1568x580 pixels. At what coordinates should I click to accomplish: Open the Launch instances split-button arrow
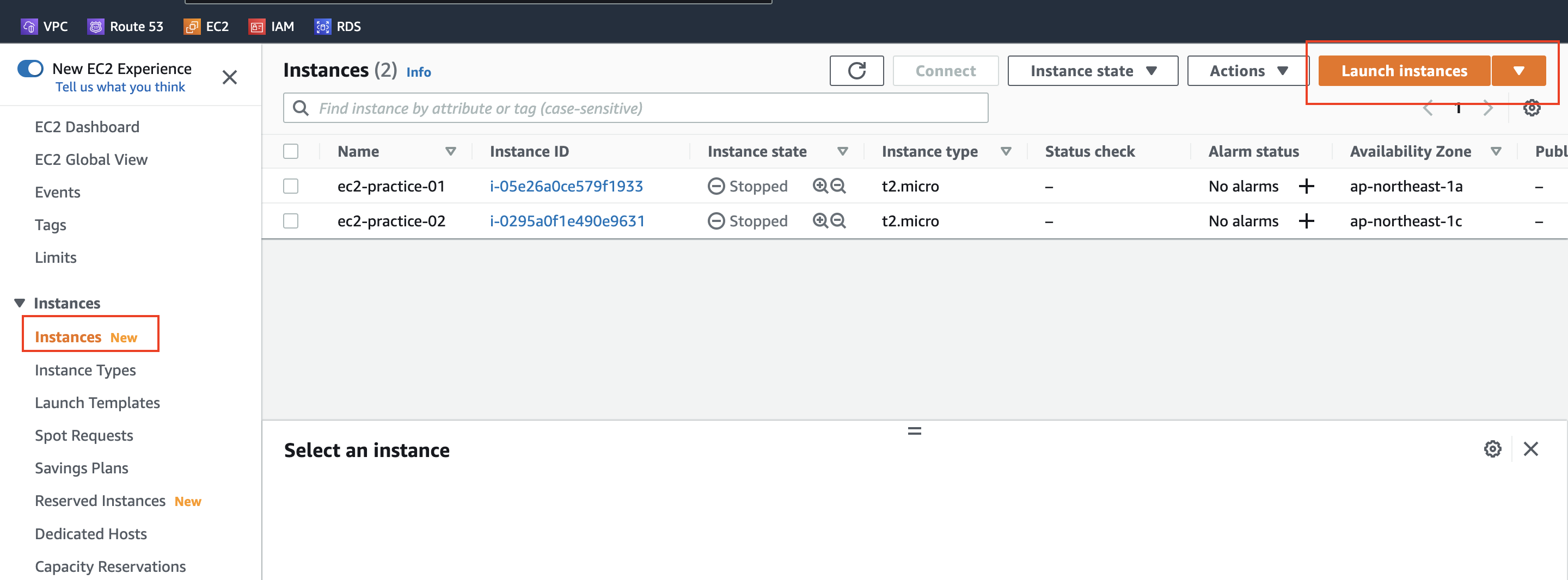tap(1518, 71)
